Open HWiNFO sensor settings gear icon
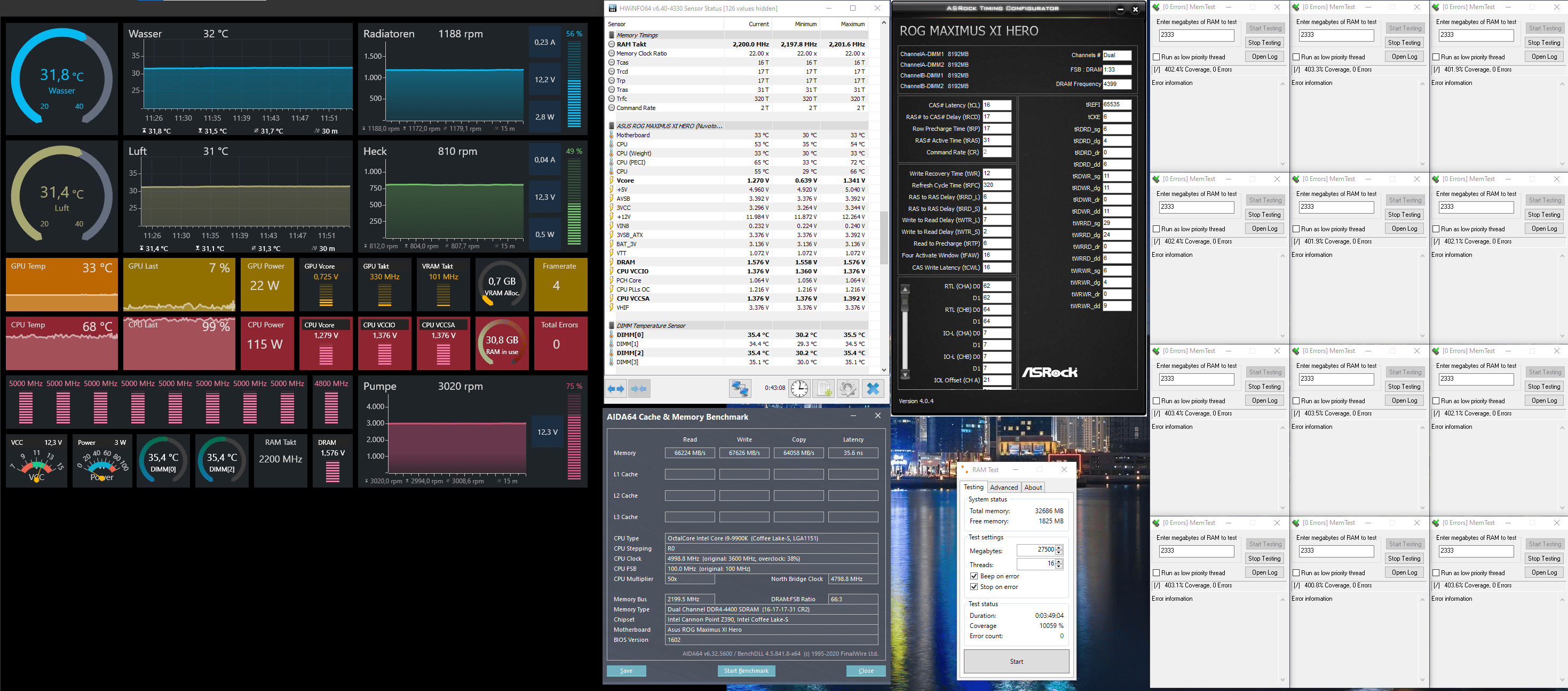Image resolution: width=1568 pixels, height=691 pixels. pos(848,388)
